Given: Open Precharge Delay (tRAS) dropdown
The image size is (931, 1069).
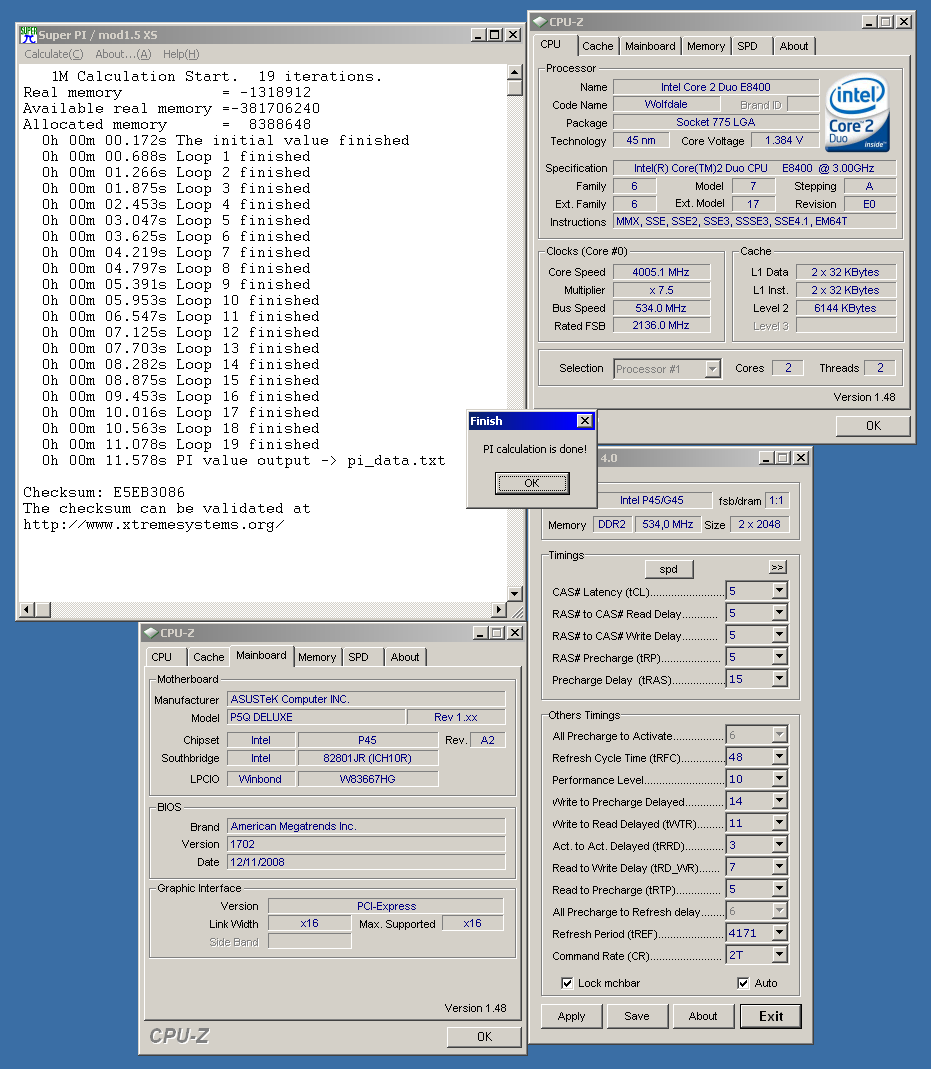Looking at the screenshot, I should 780,679.
